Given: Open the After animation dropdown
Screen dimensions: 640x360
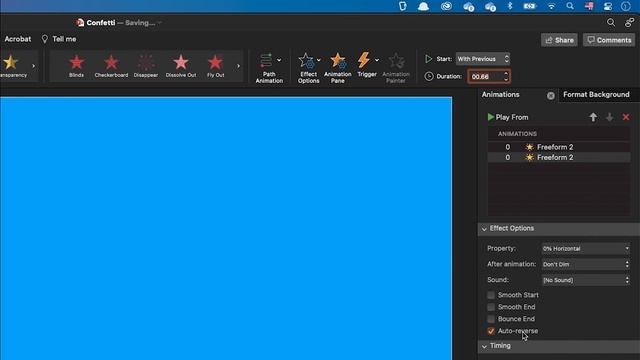Looking at the screenshot, I should [585, 264].
